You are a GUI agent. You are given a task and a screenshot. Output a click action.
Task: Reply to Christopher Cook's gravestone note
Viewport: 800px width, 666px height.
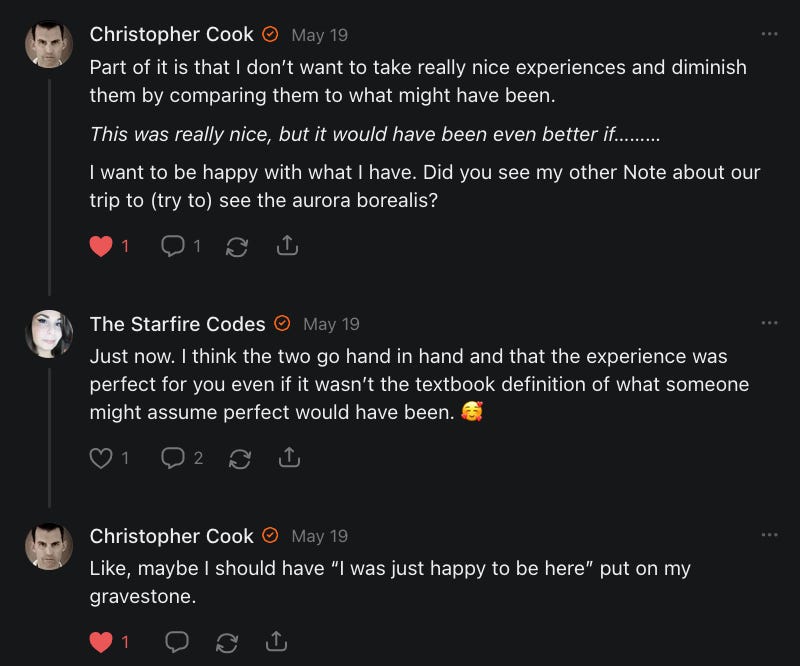click(x=176, y=642)
